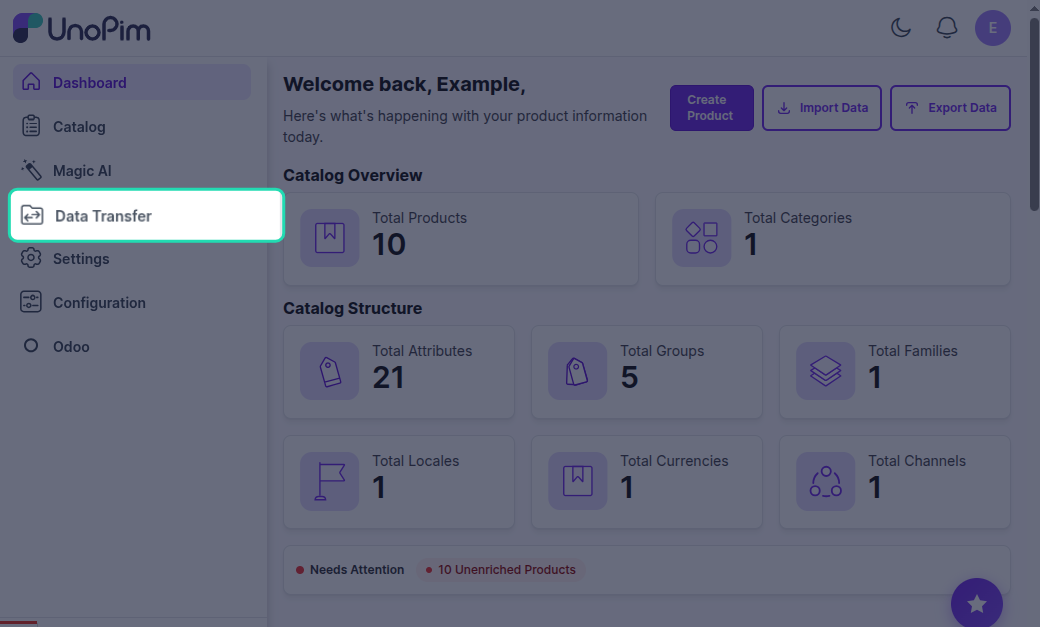
Task: Open Configuration in the sidebar
Action: tap(132, 303)
